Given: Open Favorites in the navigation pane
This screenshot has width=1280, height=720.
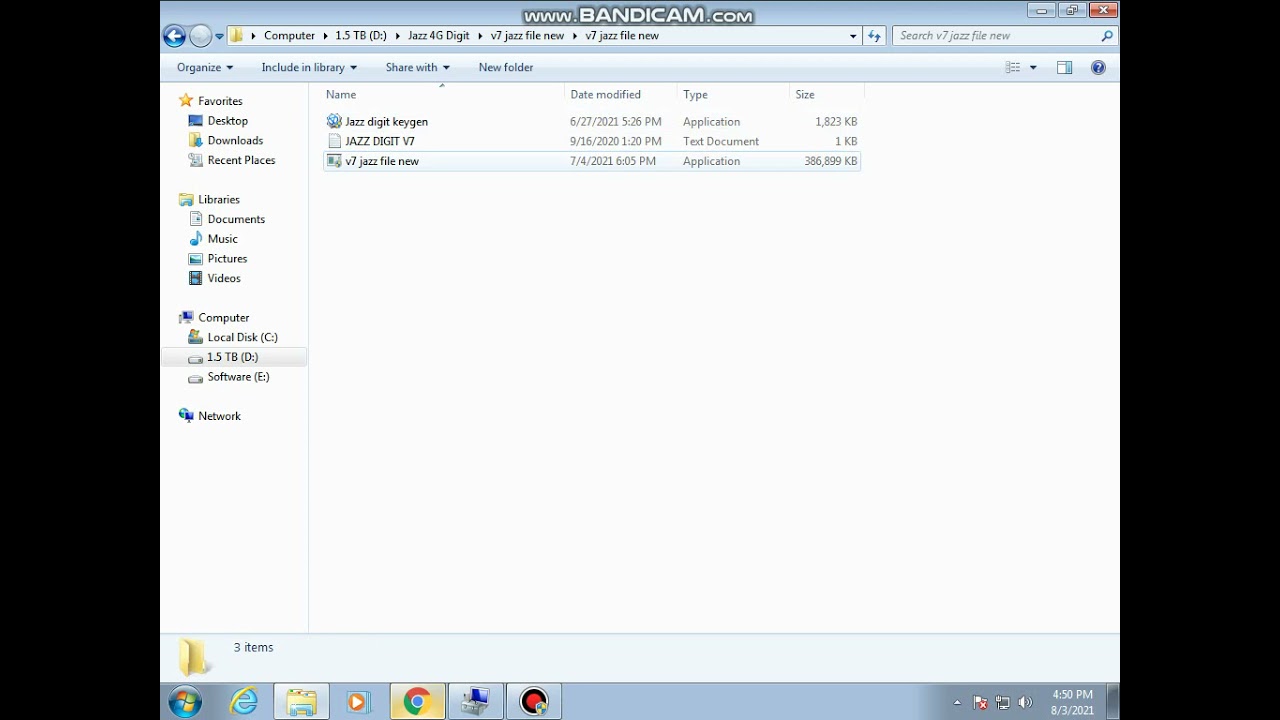Looking at the screenshot, I should click(220, 101).
